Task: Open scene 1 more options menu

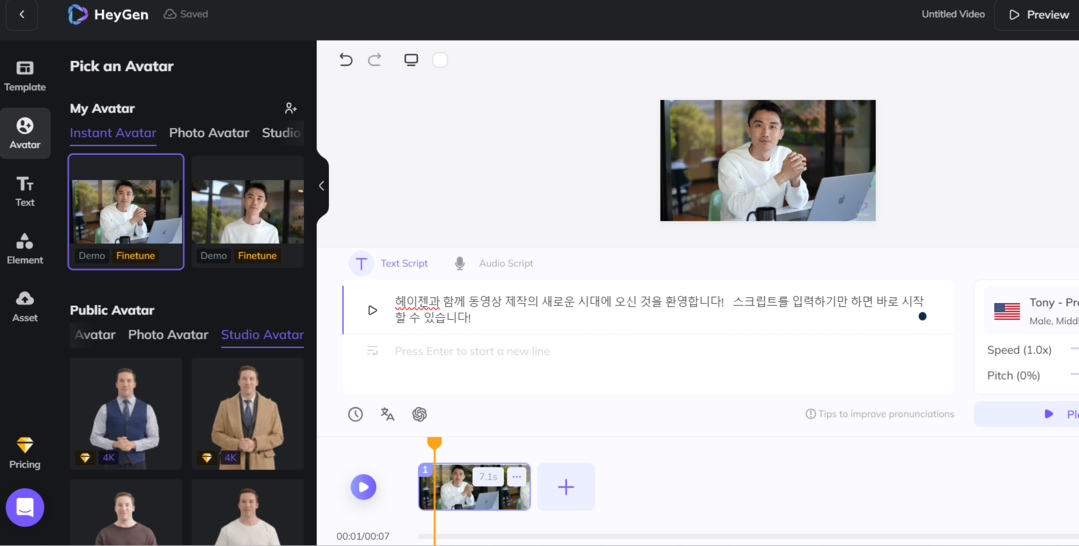Action: (517, 476)
